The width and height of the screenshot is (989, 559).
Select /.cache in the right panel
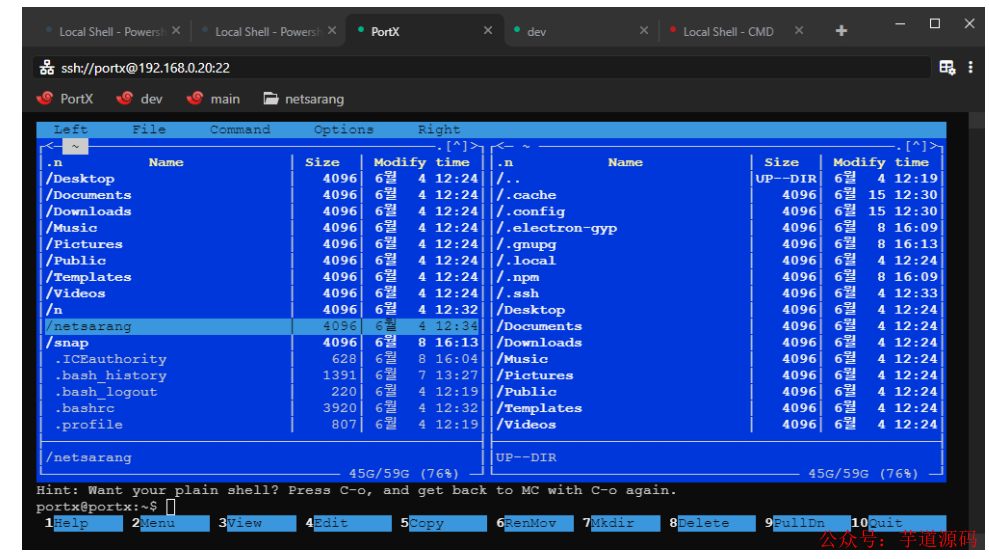717,195
